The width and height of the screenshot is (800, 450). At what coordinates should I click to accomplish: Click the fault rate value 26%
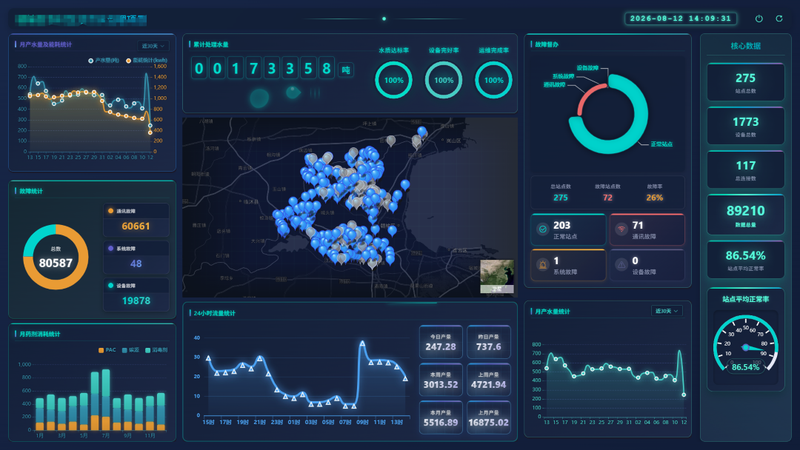[655, 197]
